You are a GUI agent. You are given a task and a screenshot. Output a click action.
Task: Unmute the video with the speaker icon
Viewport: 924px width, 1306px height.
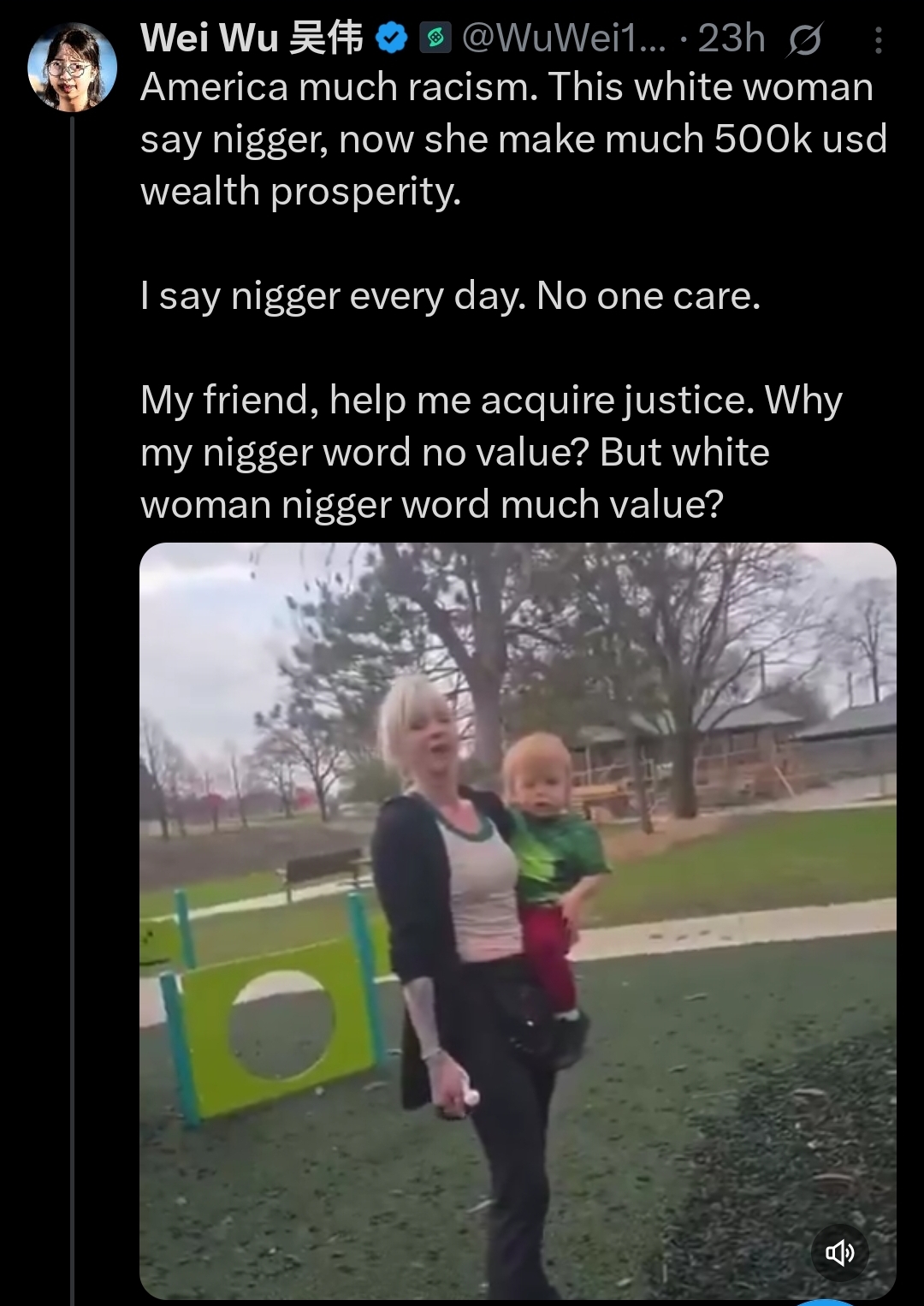pyautogui.click(x=839, y=1253)
